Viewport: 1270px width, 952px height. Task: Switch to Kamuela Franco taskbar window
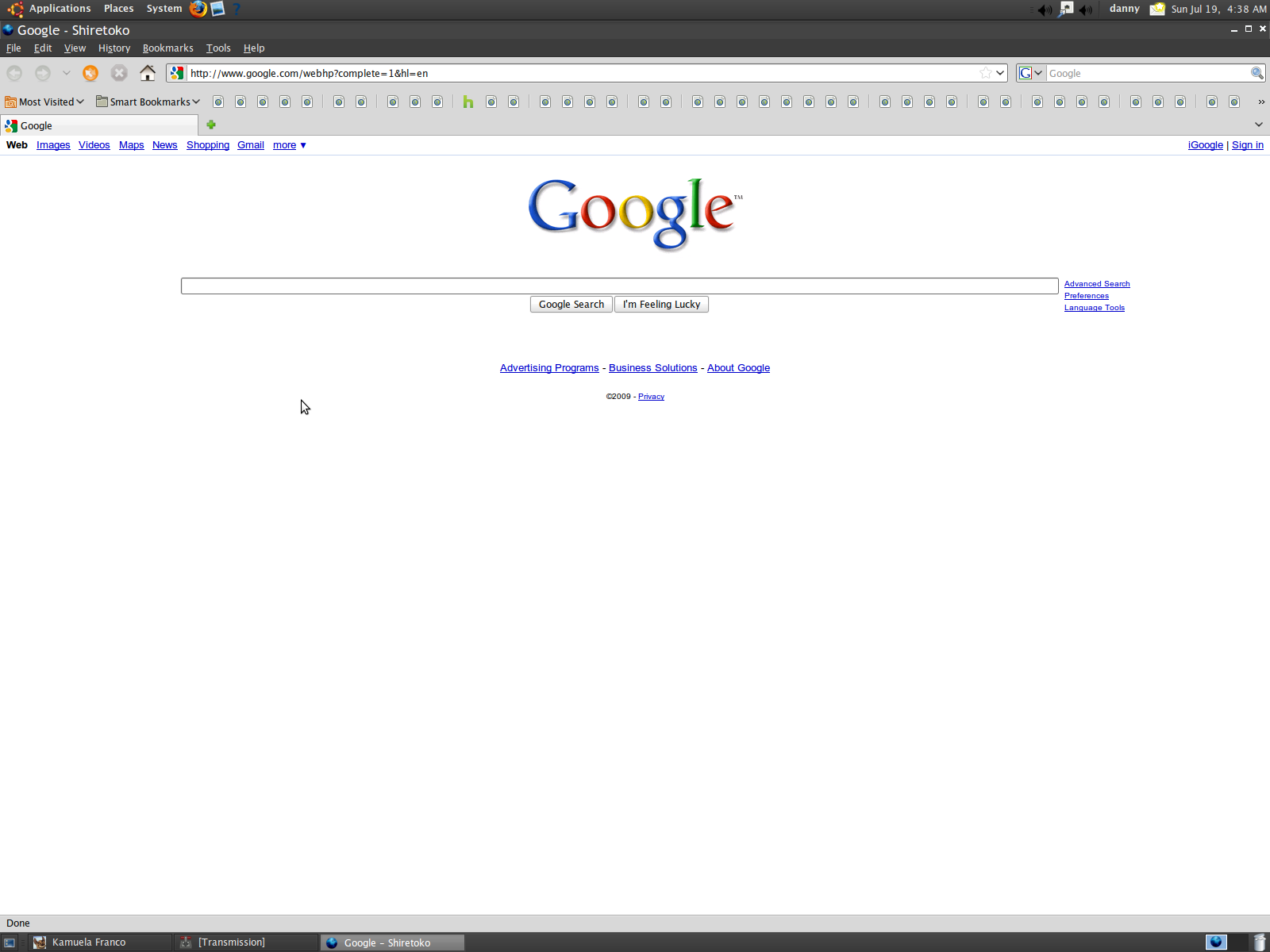tap(102, 942)
